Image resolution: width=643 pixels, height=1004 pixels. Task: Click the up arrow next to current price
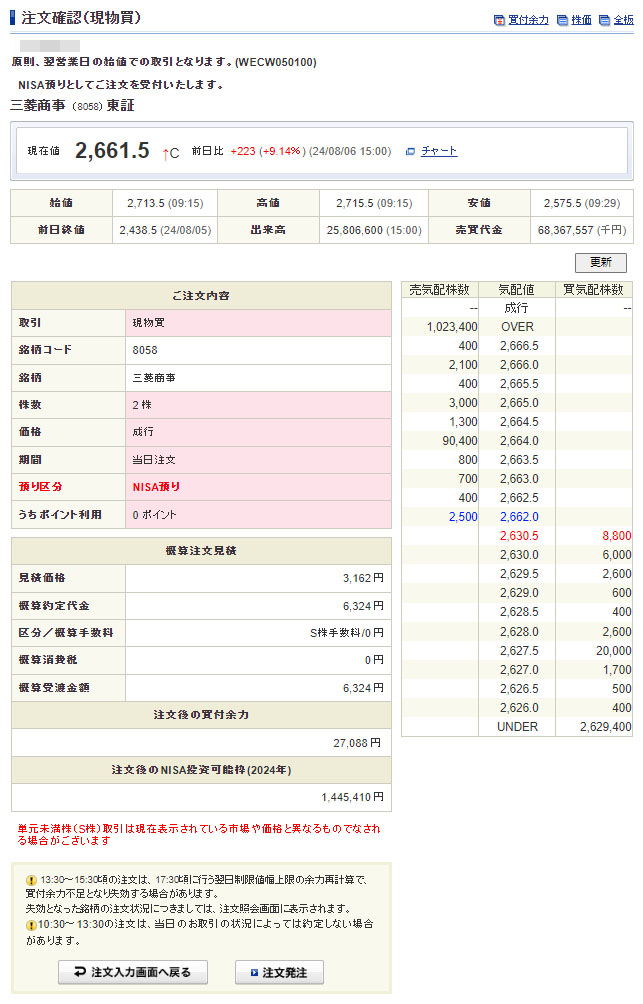pyautogui.click(x=166, y=153)
